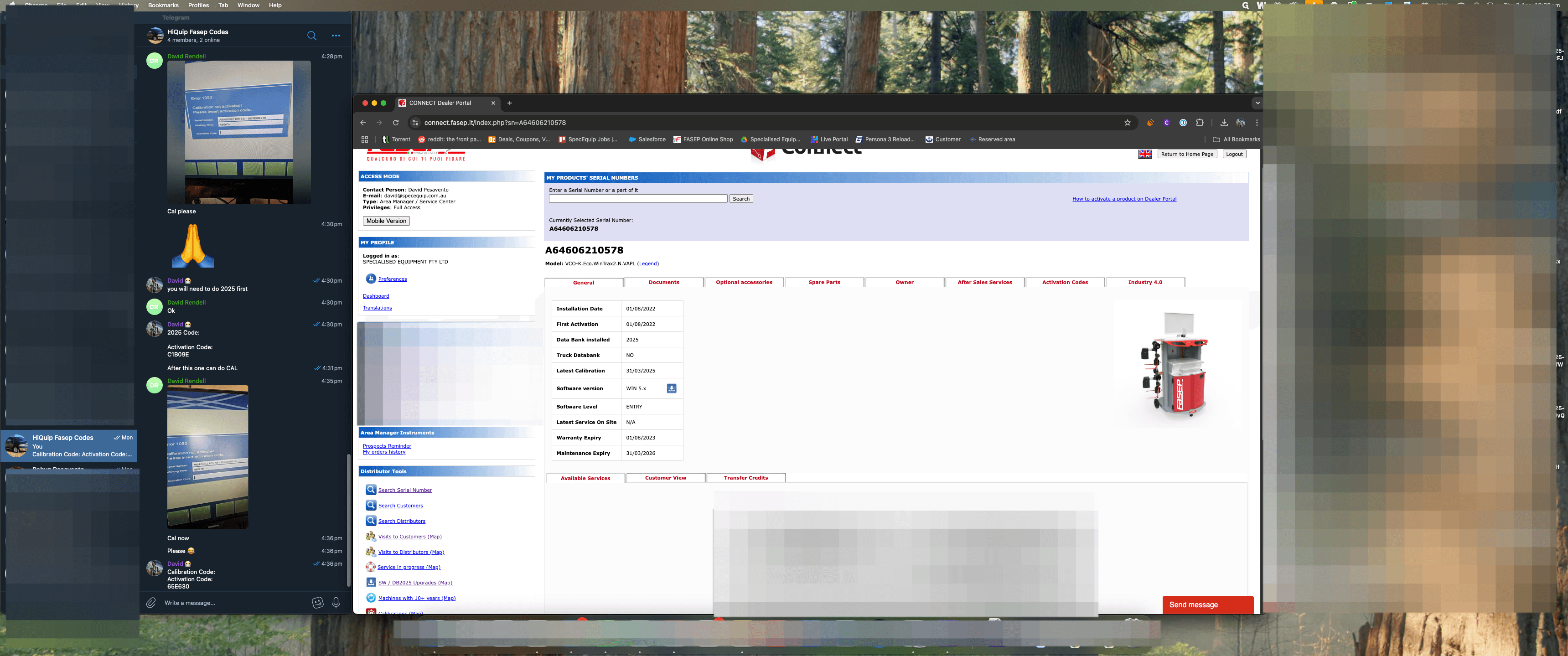
Task: Open All Bookmarks folder
Action: 1236,139
